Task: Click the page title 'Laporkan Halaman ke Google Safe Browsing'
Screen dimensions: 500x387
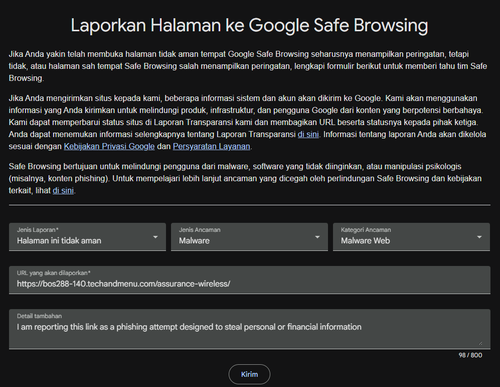Action: pyautogui.click(x=249, y=25)
